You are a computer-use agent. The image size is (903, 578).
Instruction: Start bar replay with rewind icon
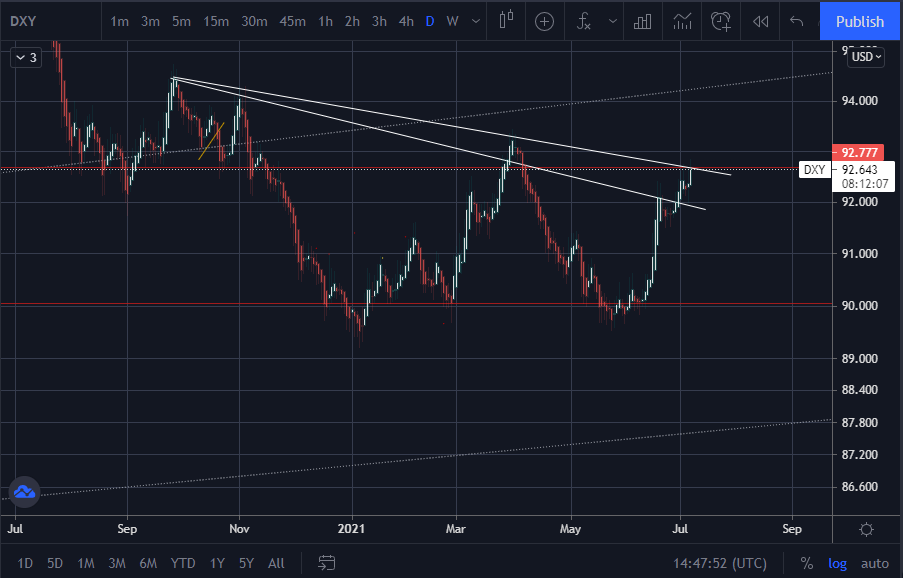pos(760,21)
